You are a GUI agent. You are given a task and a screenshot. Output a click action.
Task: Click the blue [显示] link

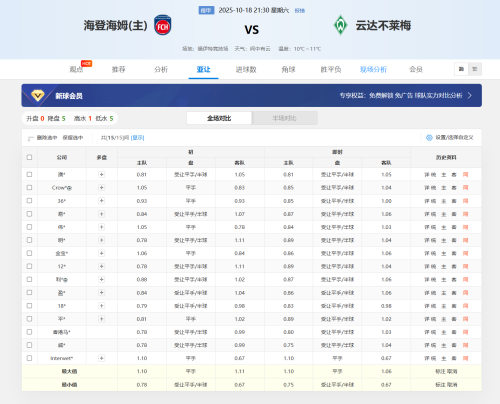137,138
